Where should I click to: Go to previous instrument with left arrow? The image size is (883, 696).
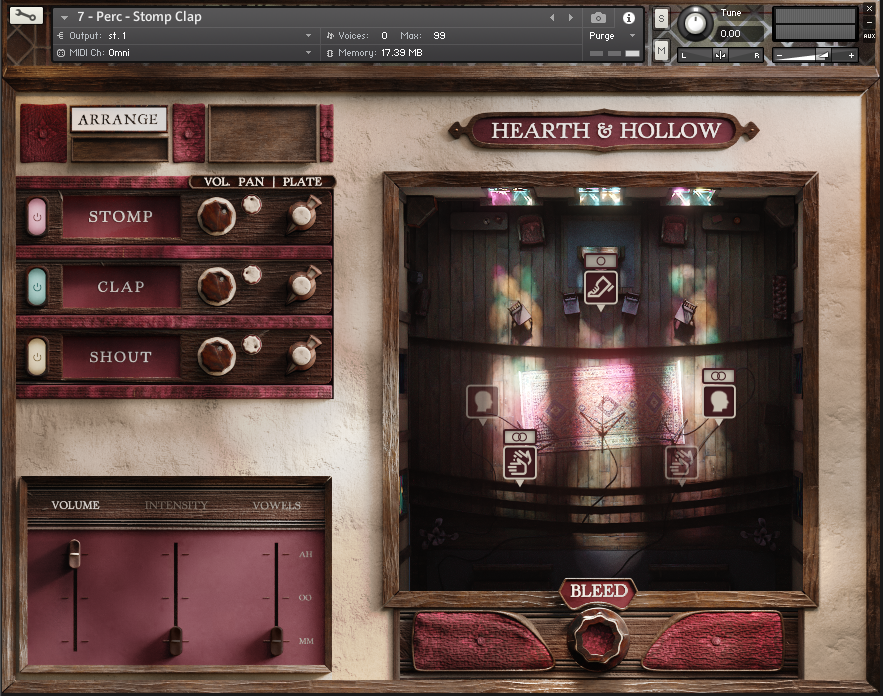click(x=552, y=18)
